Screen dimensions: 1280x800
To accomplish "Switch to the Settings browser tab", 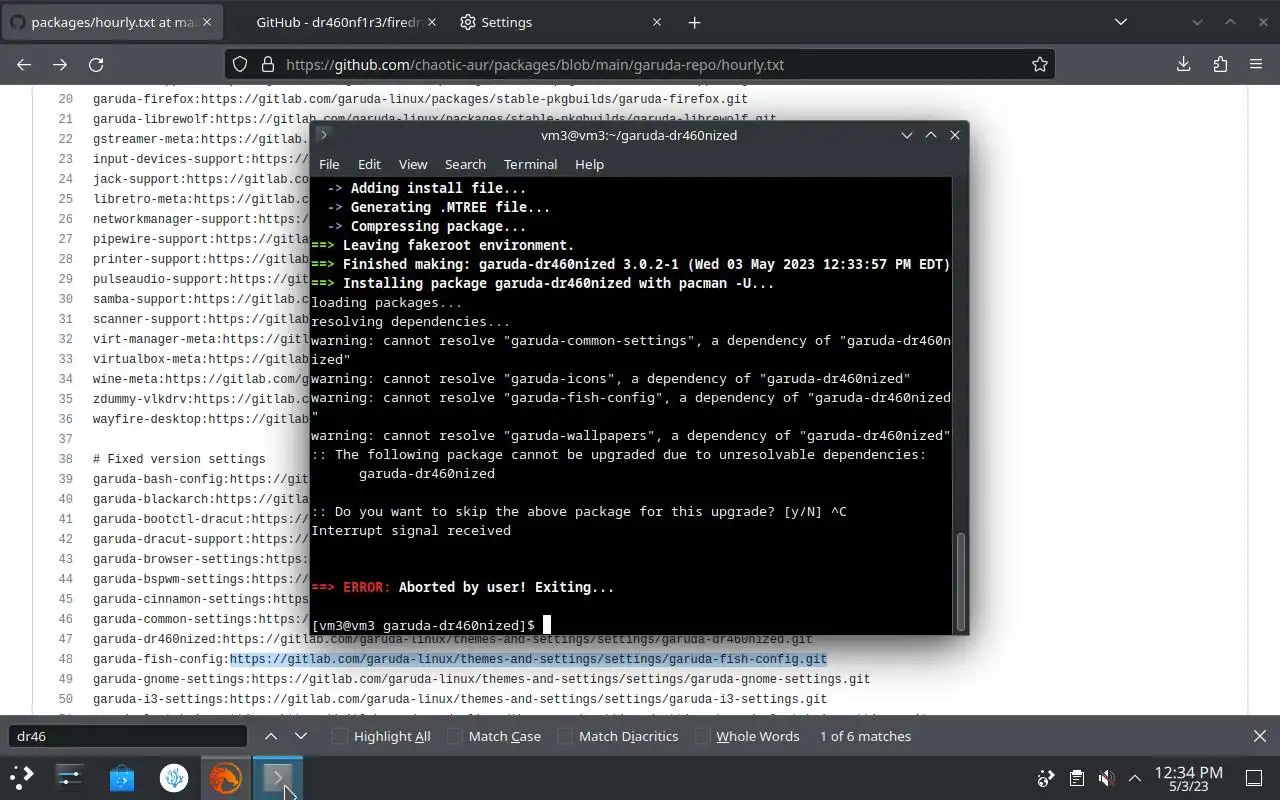I will (x=561, y=22).
